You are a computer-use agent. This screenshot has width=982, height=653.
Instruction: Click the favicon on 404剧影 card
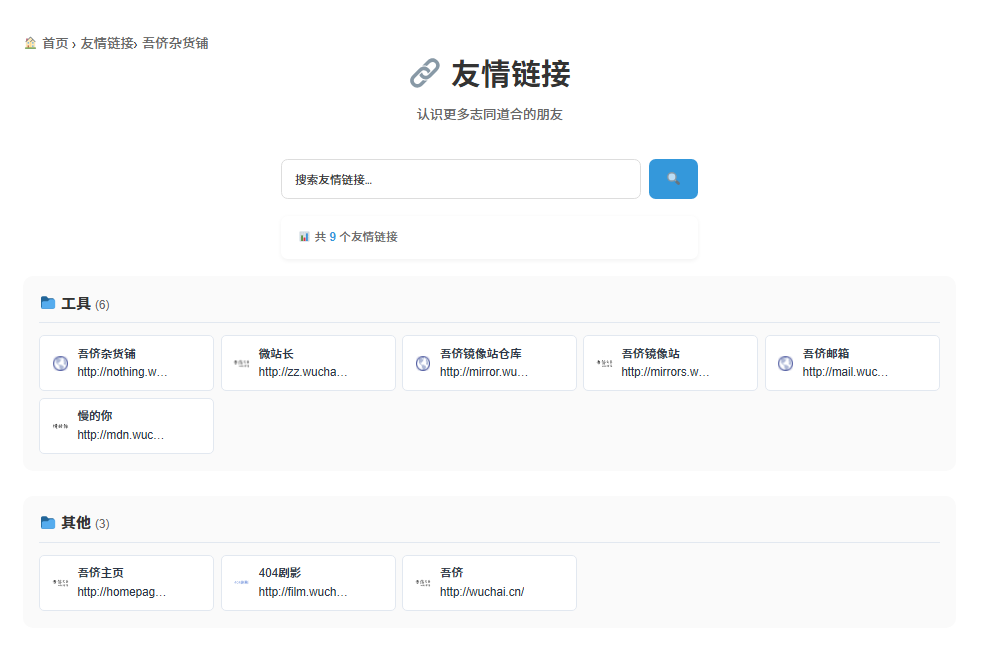241,582
